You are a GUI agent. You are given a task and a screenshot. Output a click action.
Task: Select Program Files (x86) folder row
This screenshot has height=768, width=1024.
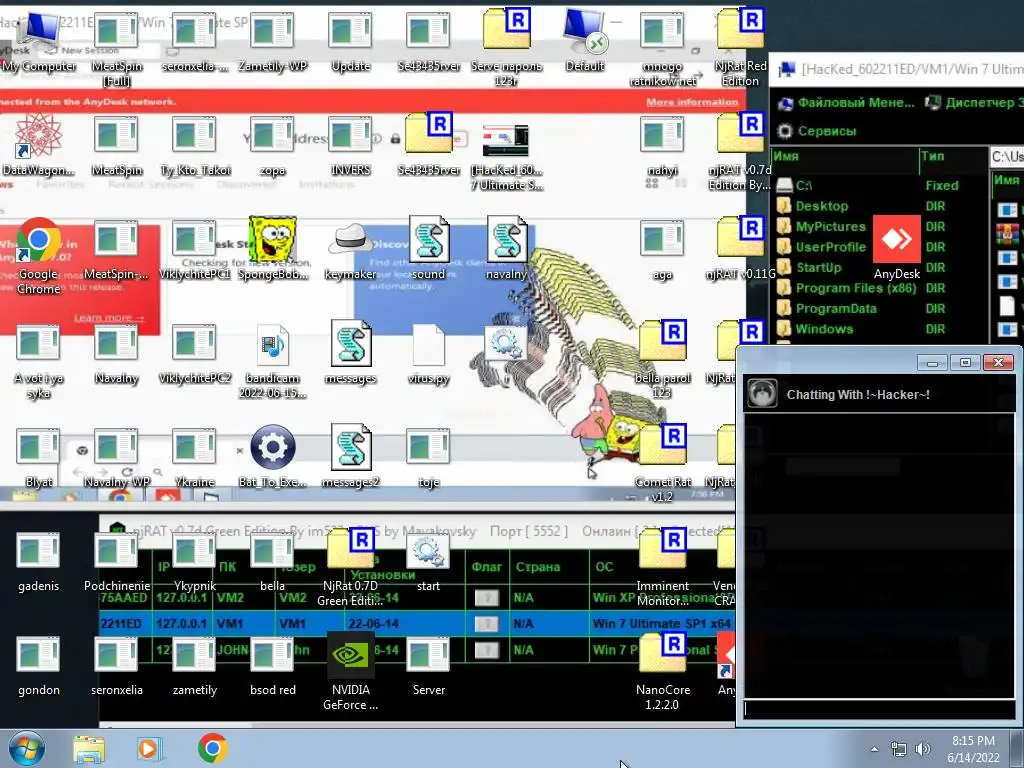[x=878, y=288]
